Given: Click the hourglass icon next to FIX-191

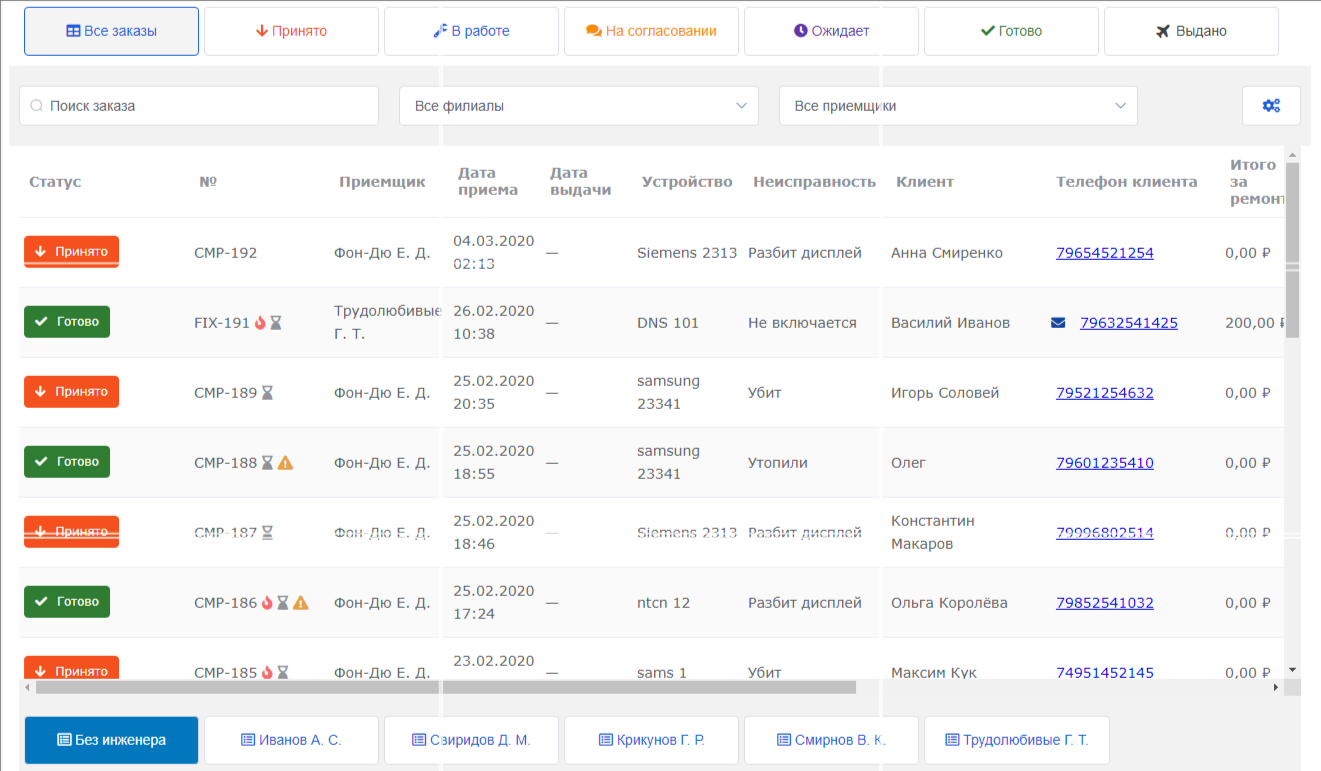Looking at the screenshot, I should pos(276,323).
